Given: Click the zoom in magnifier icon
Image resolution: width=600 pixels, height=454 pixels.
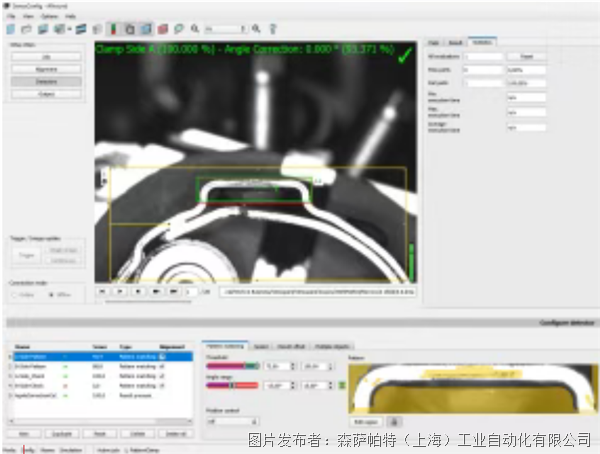Looking at the screenshot, I should [256, 29].
